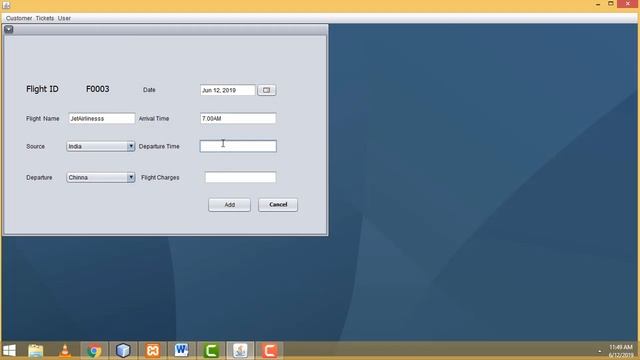The width and height of the screenshot is (640, 360).
Task: Launch VLC media player from taskbar
Action: click(64, 350)
